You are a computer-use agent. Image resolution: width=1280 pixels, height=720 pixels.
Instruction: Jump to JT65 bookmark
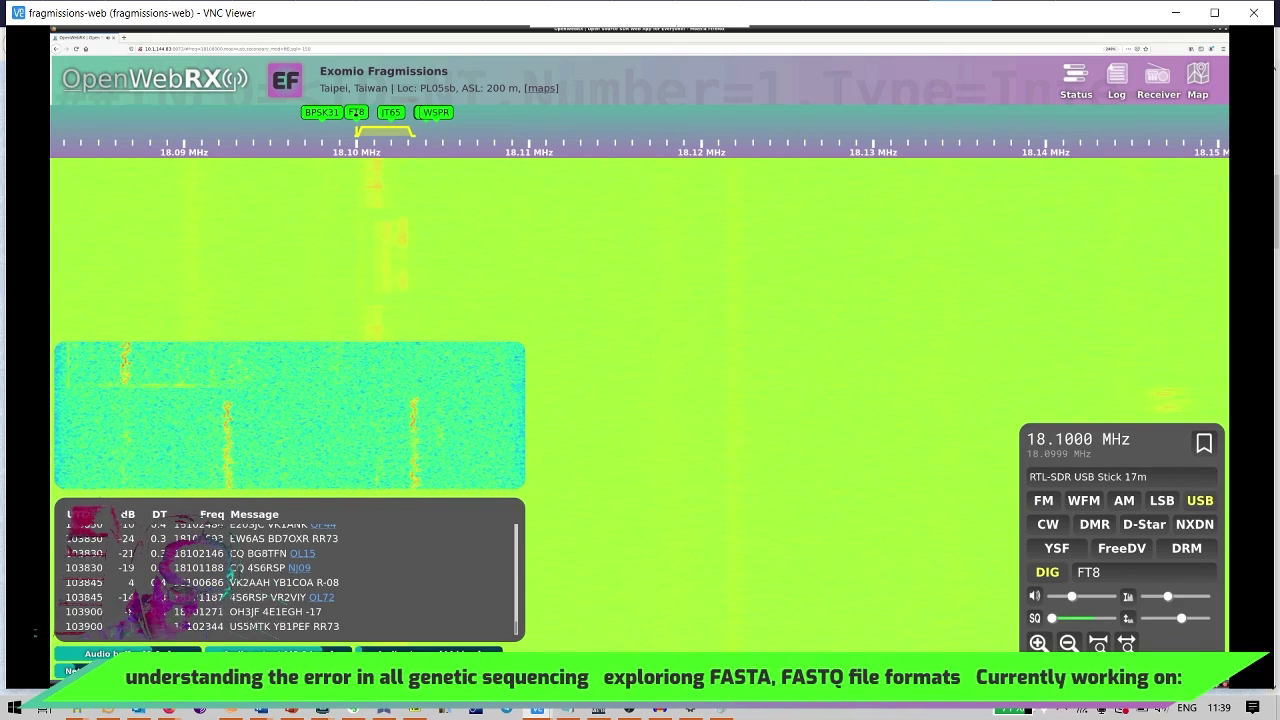[390, 112]
